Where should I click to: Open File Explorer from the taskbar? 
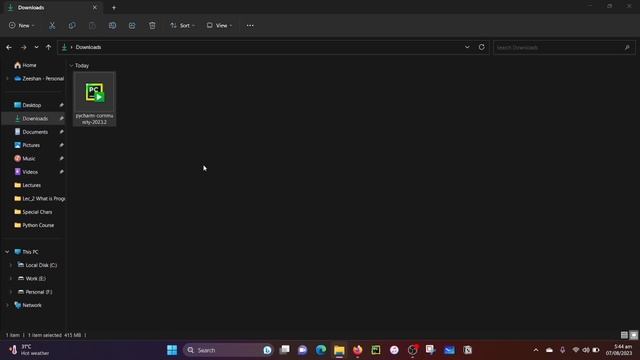tap(339, 350)
